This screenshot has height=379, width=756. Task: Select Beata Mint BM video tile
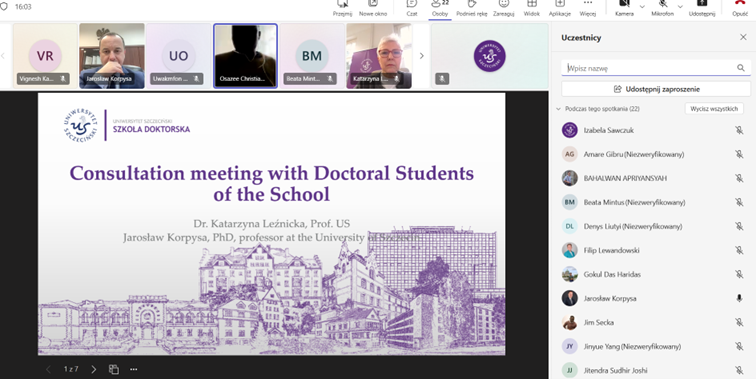click(x=312, y=56)
